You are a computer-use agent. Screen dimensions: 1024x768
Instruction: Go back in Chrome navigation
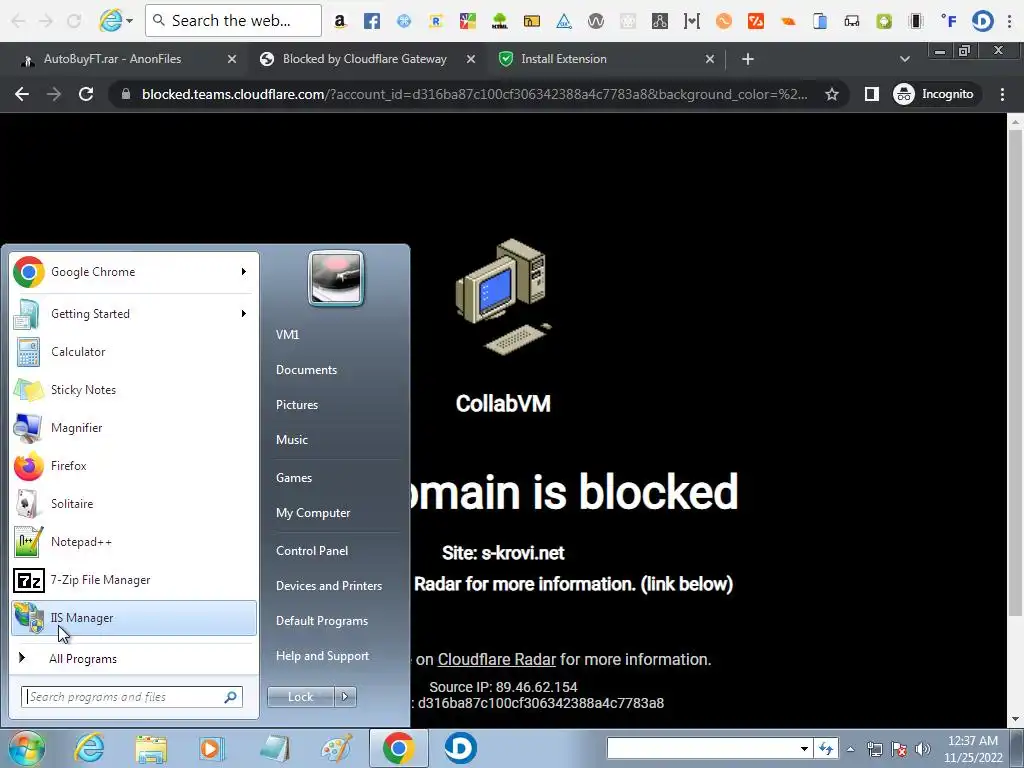pos(22,95)
